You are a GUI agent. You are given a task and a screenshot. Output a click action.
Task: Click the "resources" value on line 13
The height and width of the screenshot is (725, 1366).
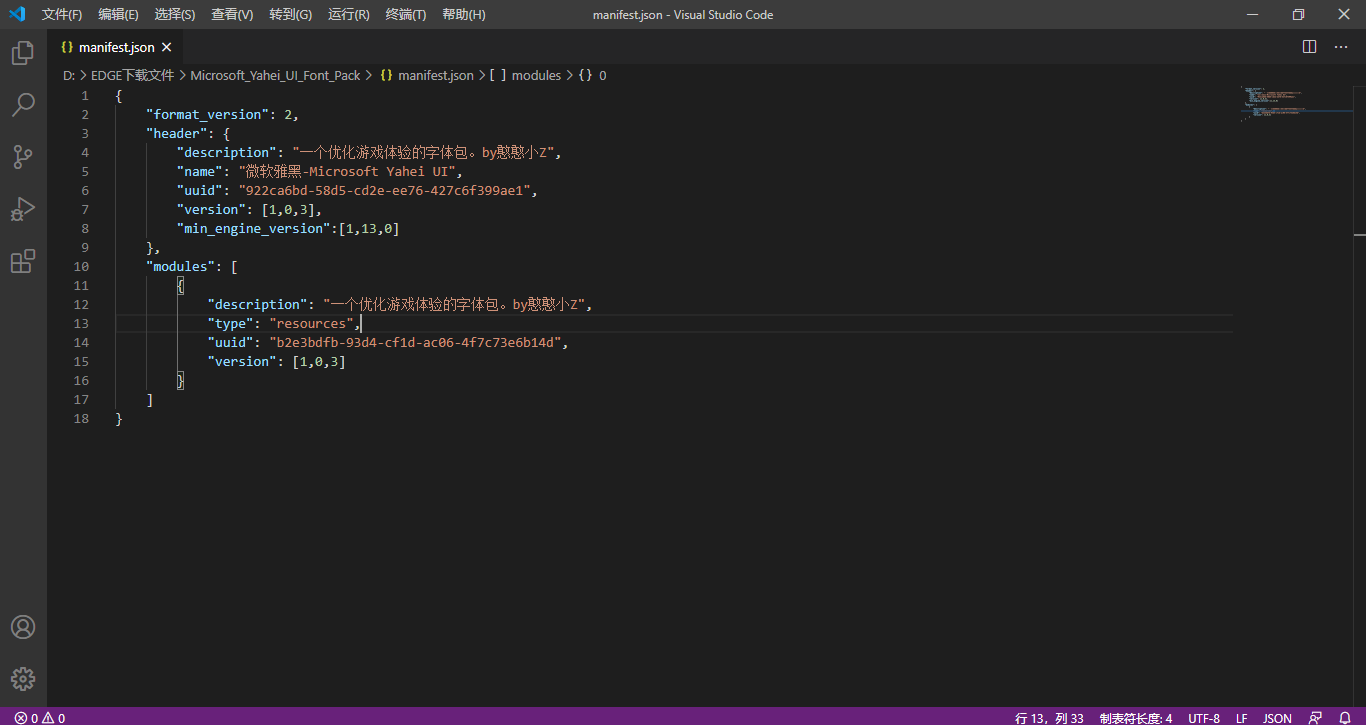pyautogui.click(x=311, y=323)
